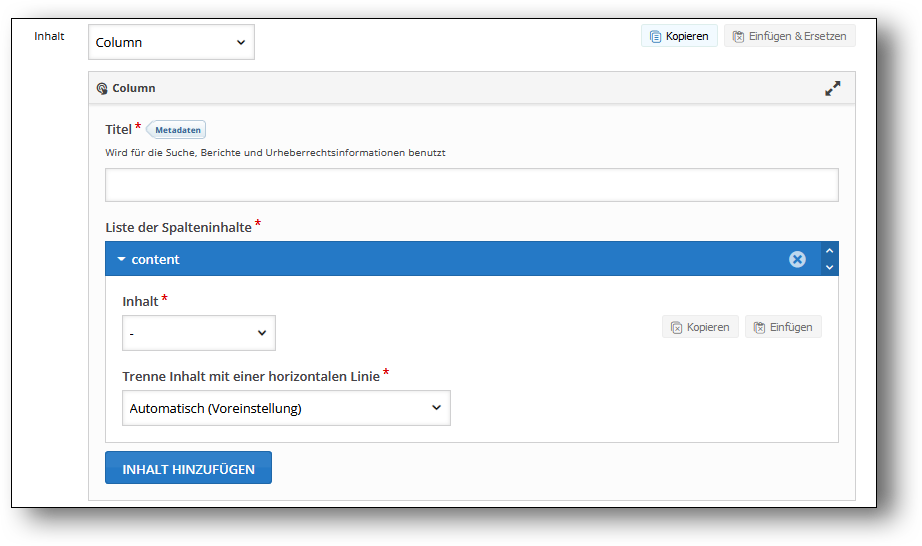Click INHALT HINZUFÜGEN button

coord(188,468)
